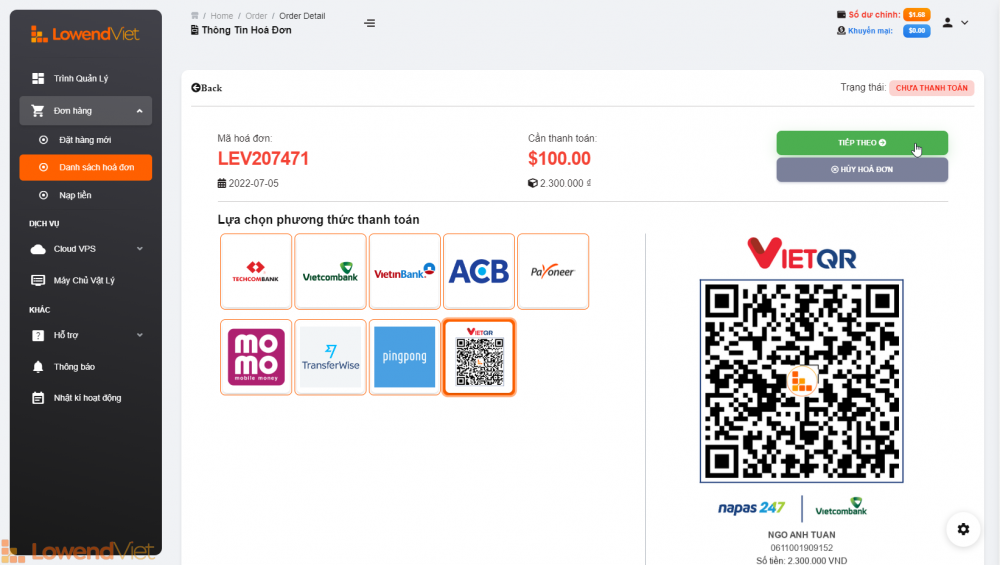The height and width of the screenshot is (565, 1000).
Task: Click the Số dư chính balance badge $1.68
Action: point(916,14)
